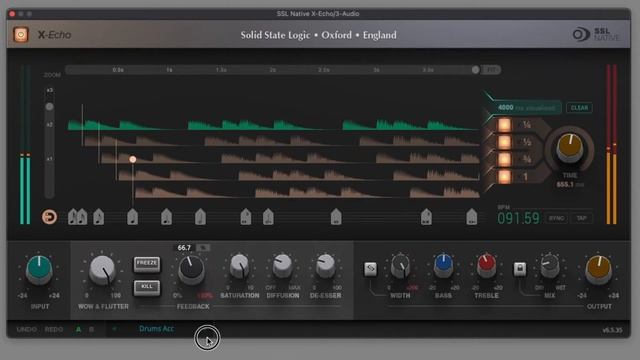Image resolution: width=640 pixels, height=360 pixels.
Task: Toggle the ¼ delay tap button
Action: tap(504, 125)
